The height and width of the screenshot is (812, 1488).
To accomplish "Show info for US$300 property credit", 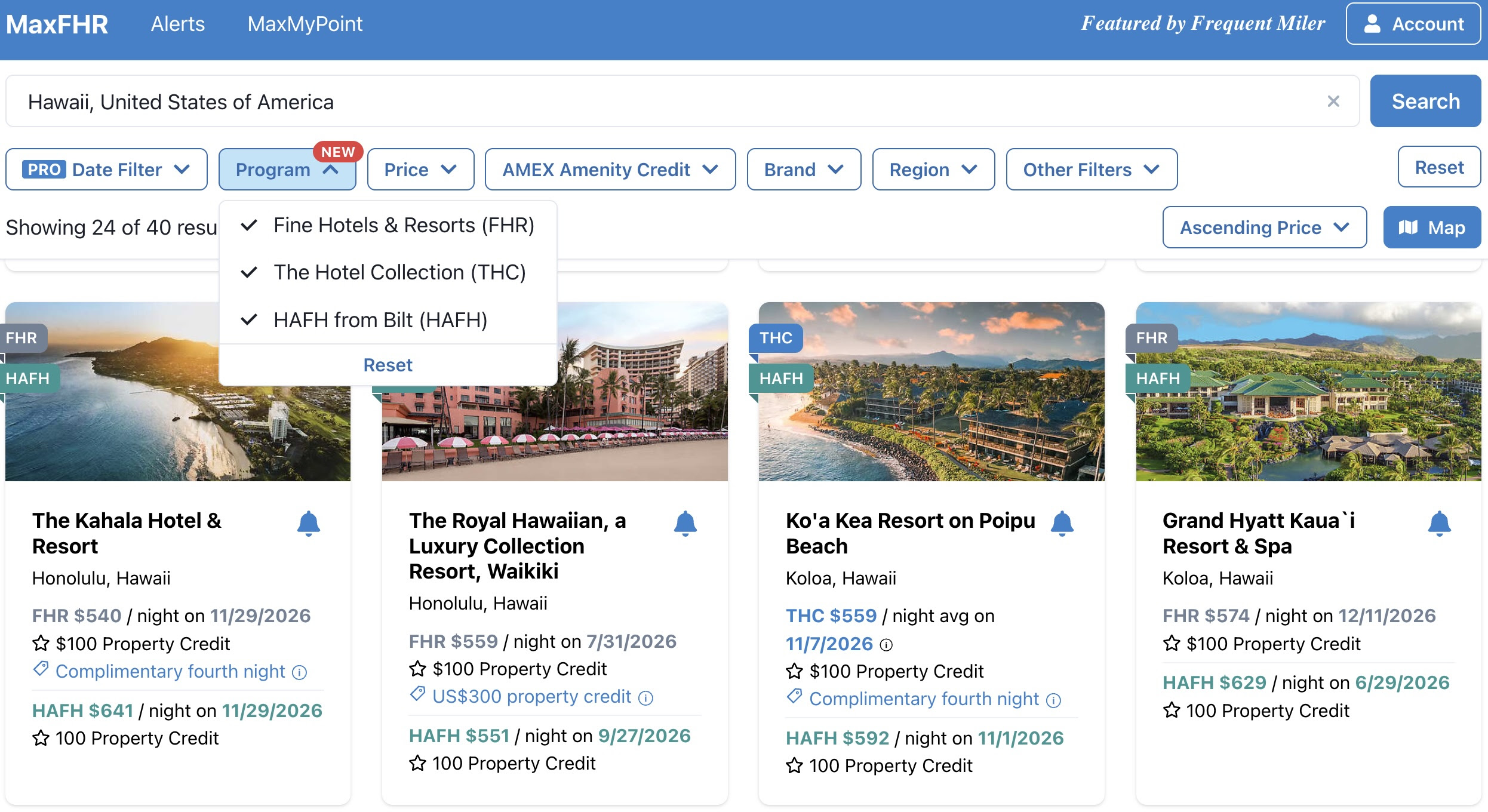I will pos(646,698).
